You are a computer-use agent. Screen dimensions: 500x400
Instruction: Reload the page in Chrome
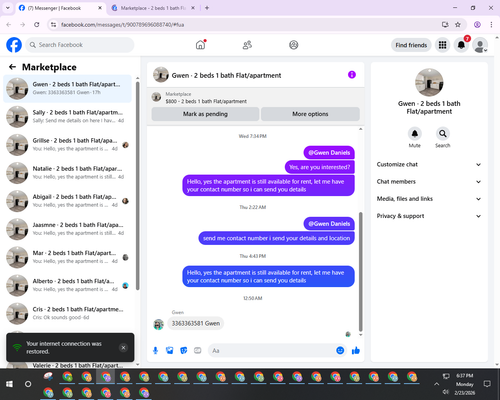(37, 25)
